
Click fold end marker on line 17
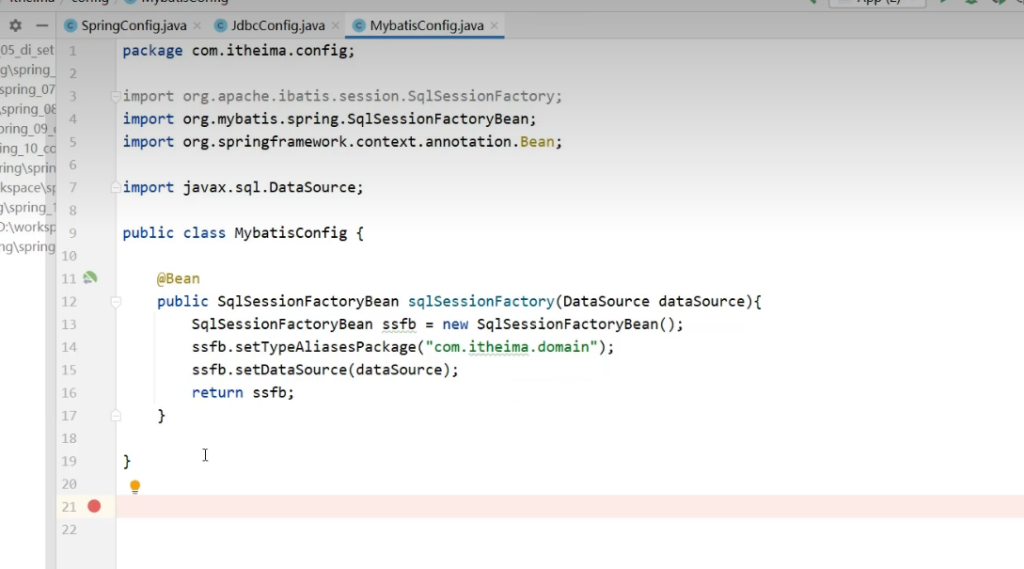(116, 415)
